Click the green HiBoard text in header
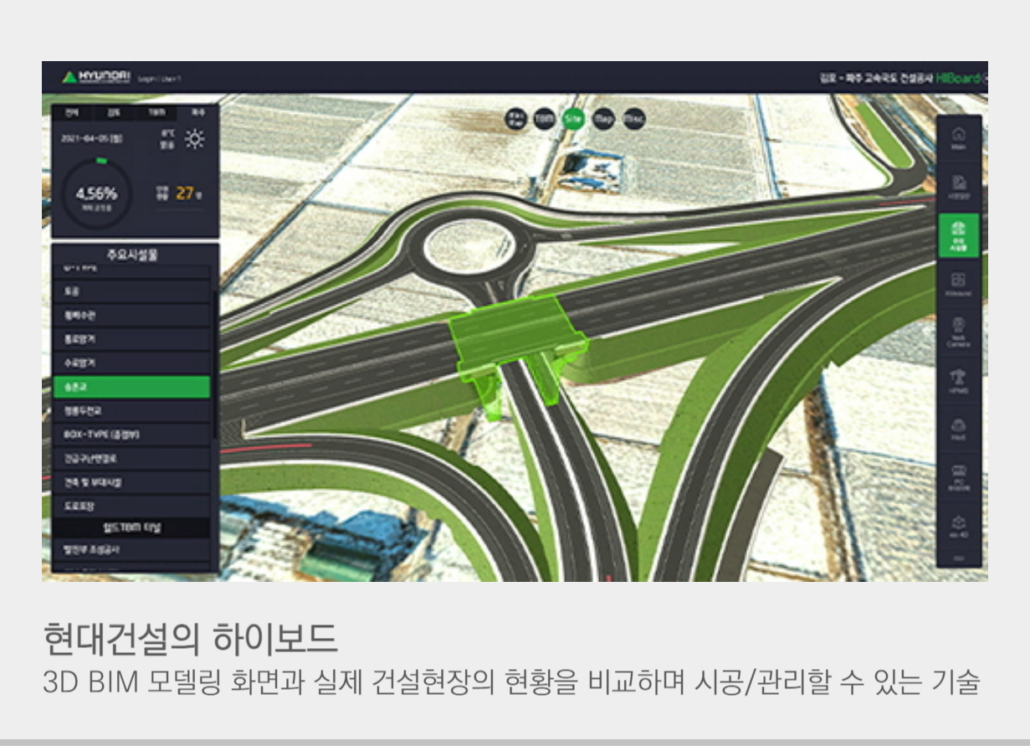Viewport: 1030px width, 746px height. (960, 78)
